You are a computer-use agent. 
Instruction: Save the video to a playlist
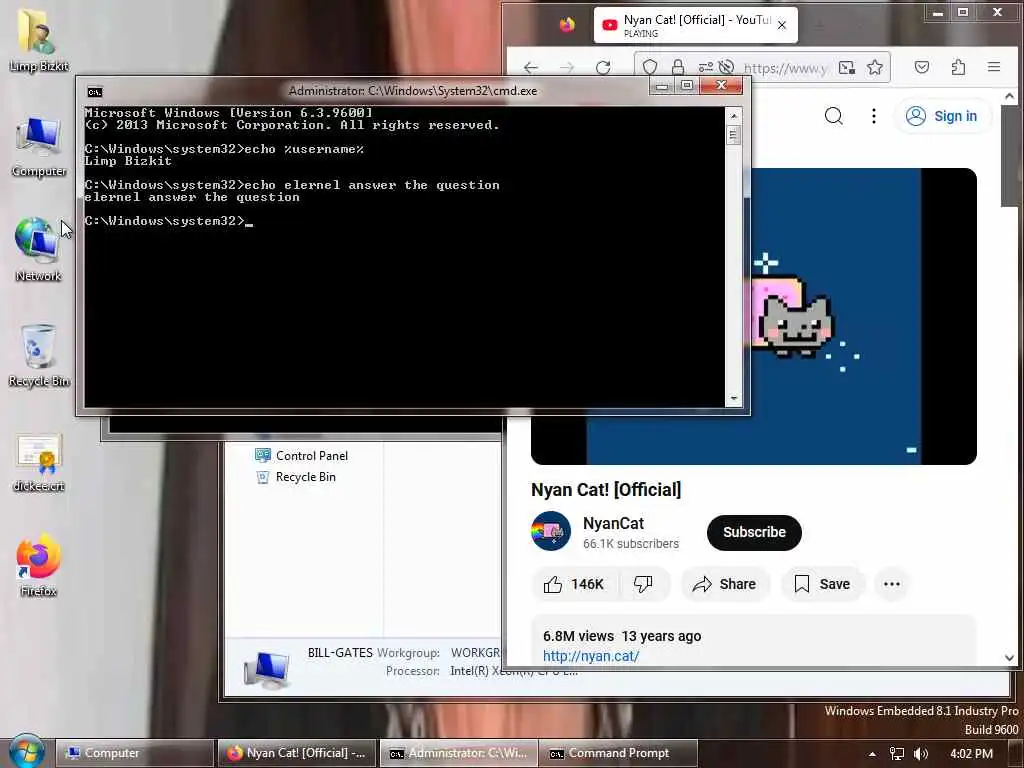[822, 584]
